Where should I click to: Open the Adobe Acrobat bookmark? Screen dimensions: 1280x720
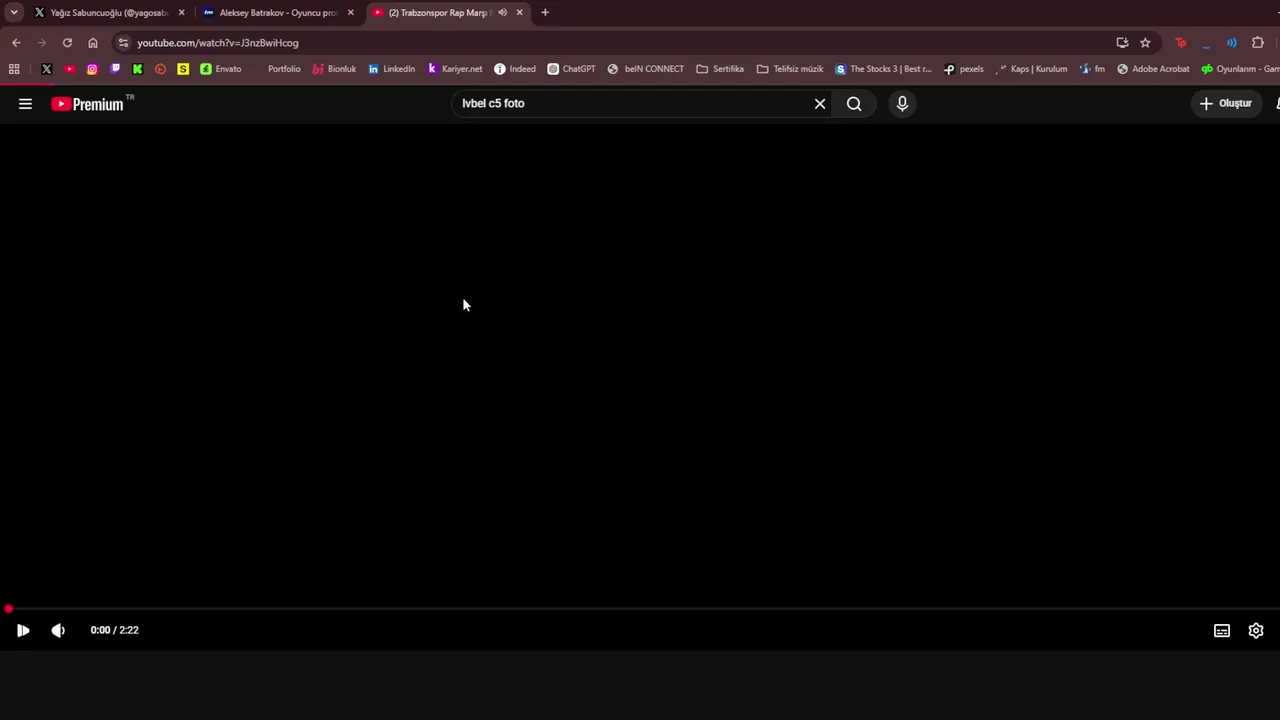(x=1153, y=69)
